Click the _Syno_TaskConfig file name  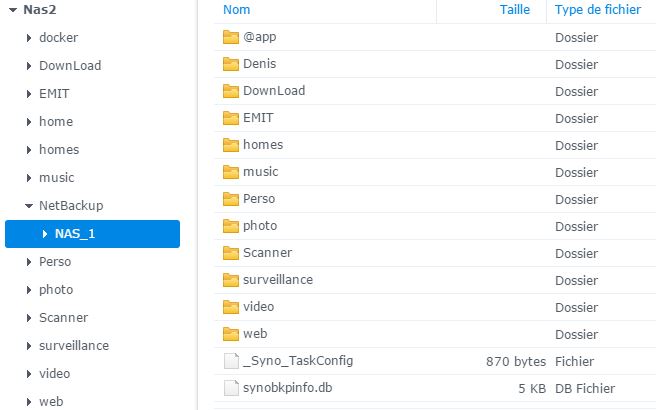(298, 361)
